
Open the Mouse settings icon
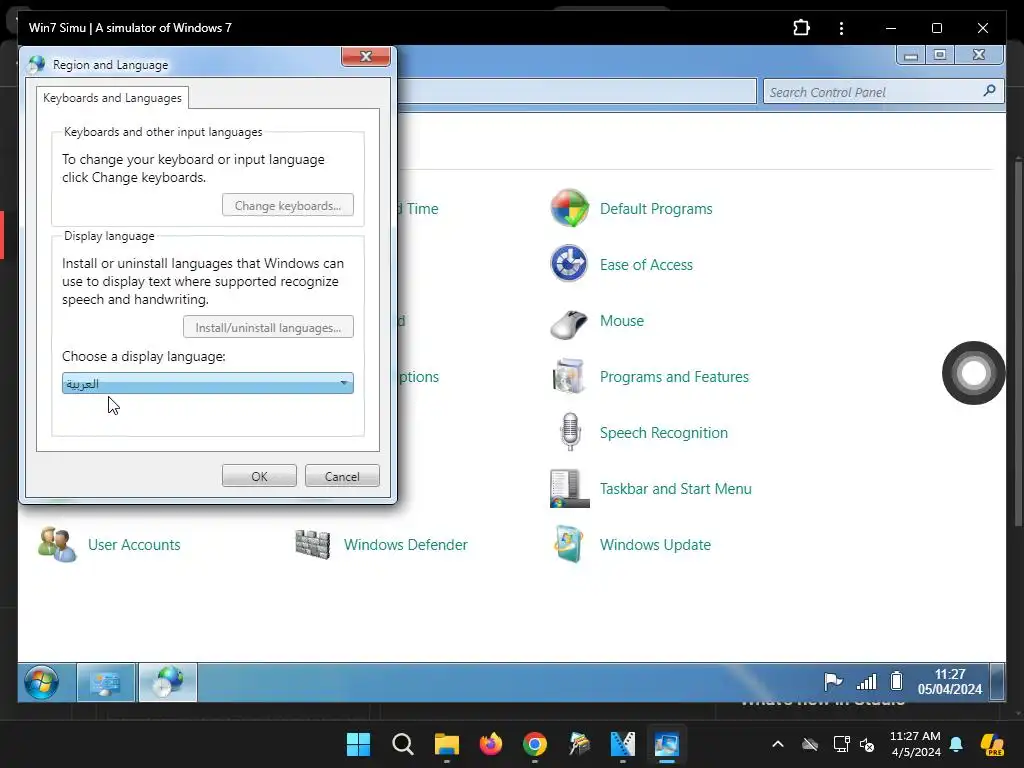click(x=569, y=323)
